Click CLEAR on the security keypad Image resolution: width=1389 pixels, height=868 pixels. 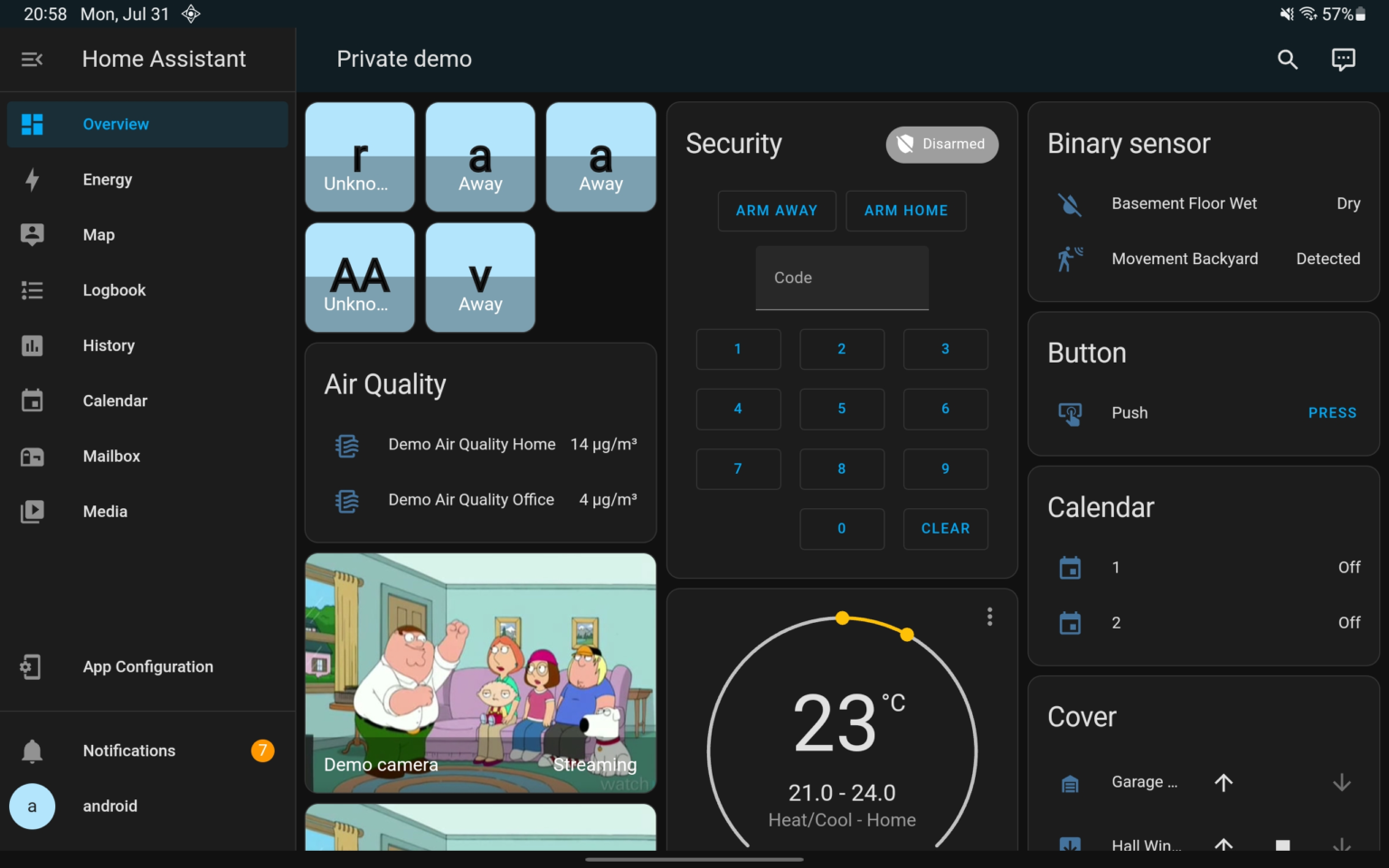945,528
